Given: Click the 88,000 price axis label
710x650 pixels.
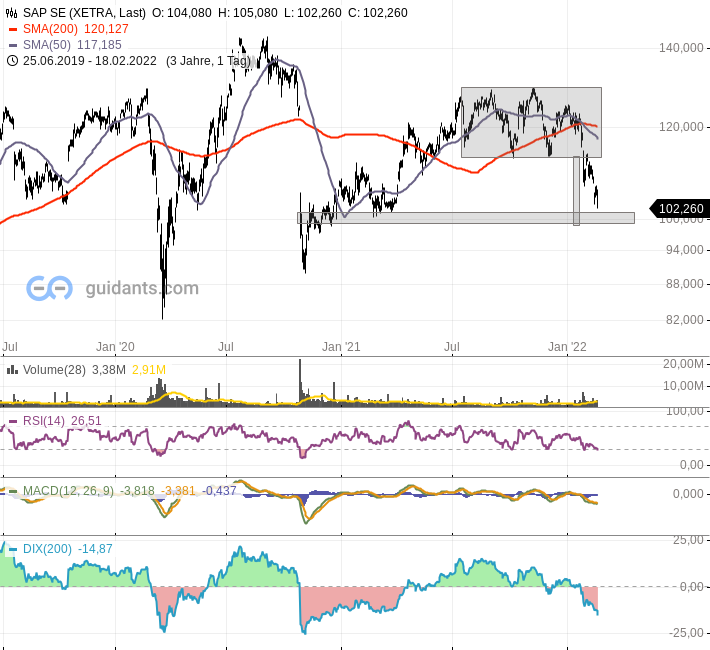Looking at the screenshot, I should pos(685,284).
